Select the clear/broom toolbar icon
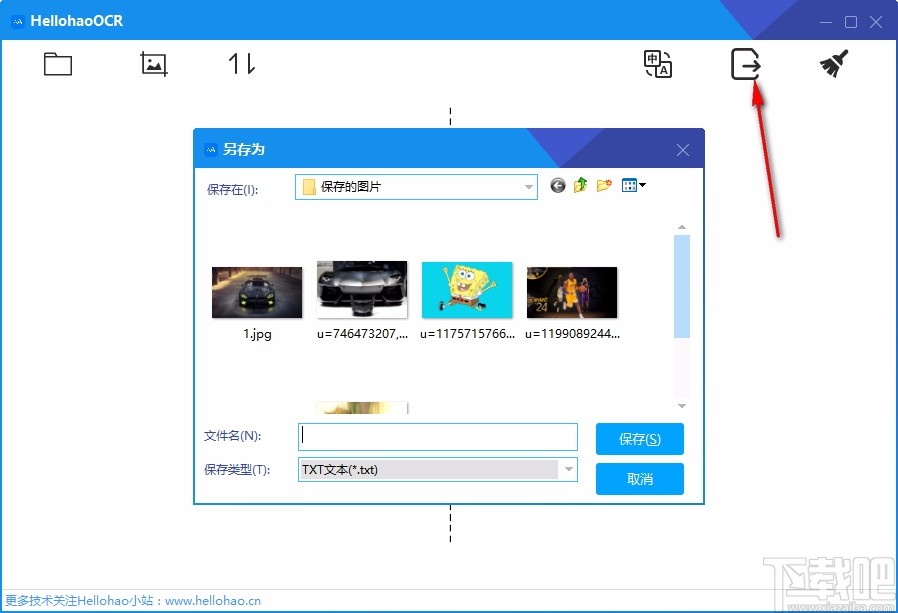The height and width of the screenshot is (613, 898). [833, 61]
